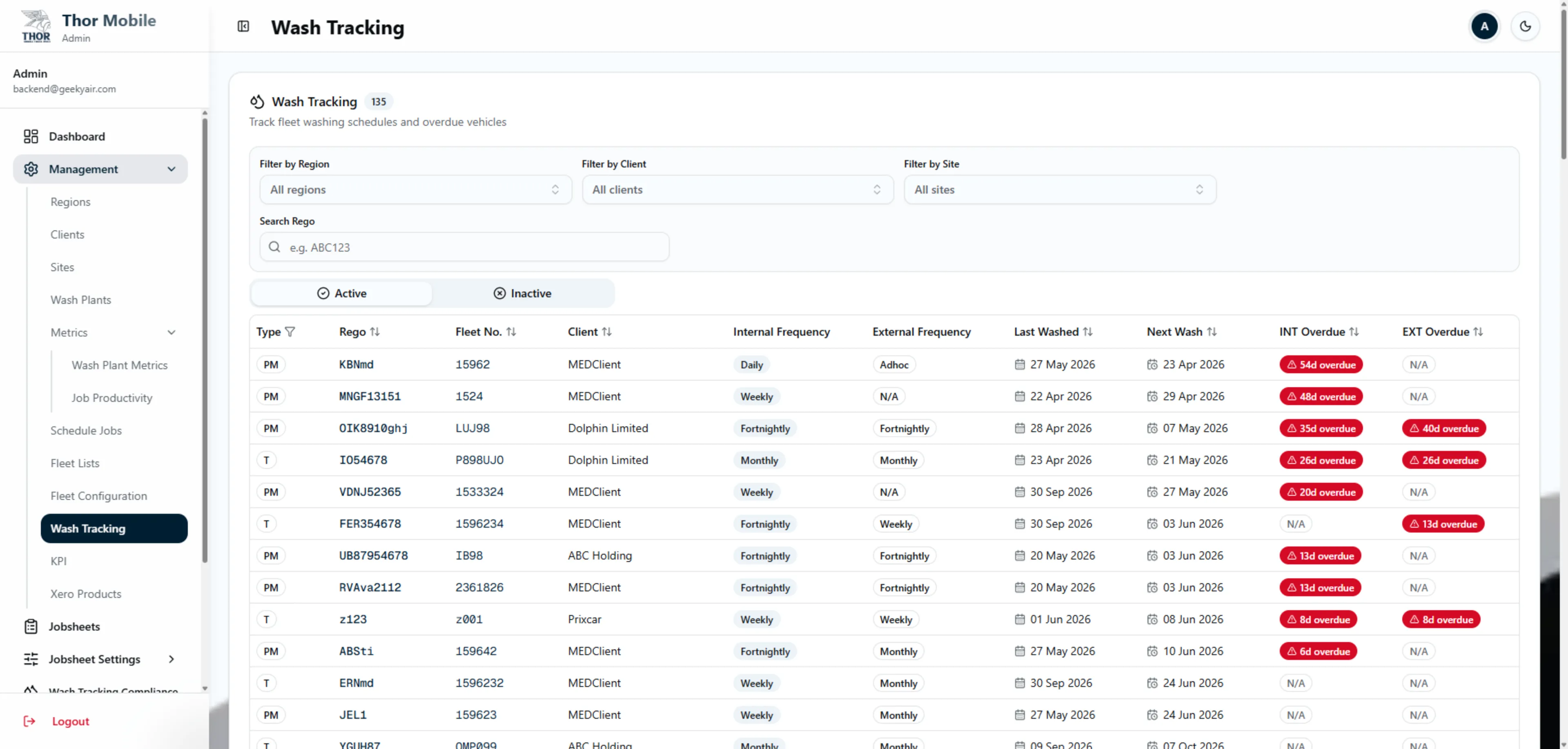Sort by Next Wash column arrows

pos(1212,332)
